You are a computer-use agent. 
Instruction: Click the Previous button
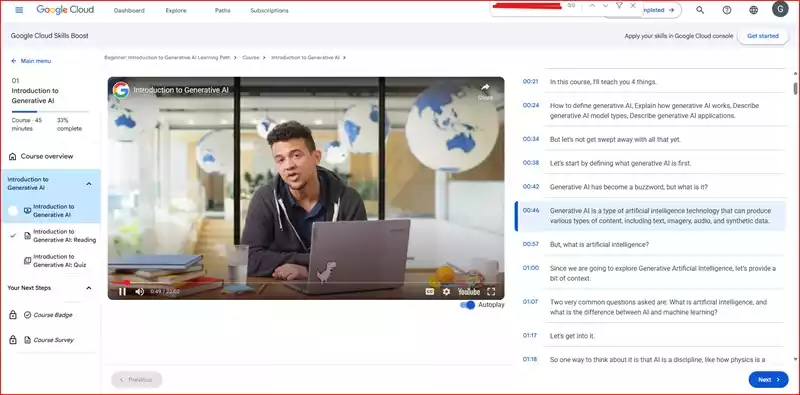(137, 380)
